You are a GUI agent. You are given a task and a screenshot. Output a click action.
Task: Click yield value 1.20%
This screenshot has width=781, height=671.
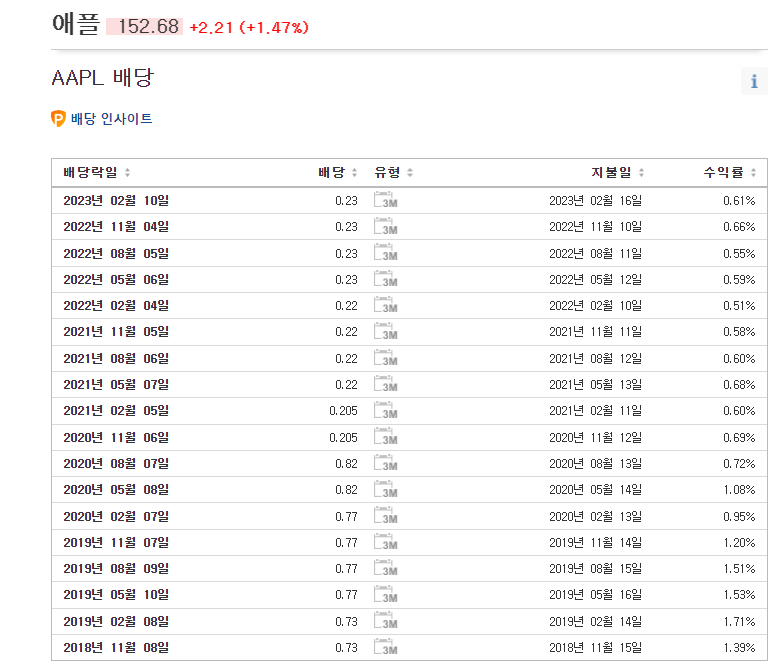(x=739, y=542)
